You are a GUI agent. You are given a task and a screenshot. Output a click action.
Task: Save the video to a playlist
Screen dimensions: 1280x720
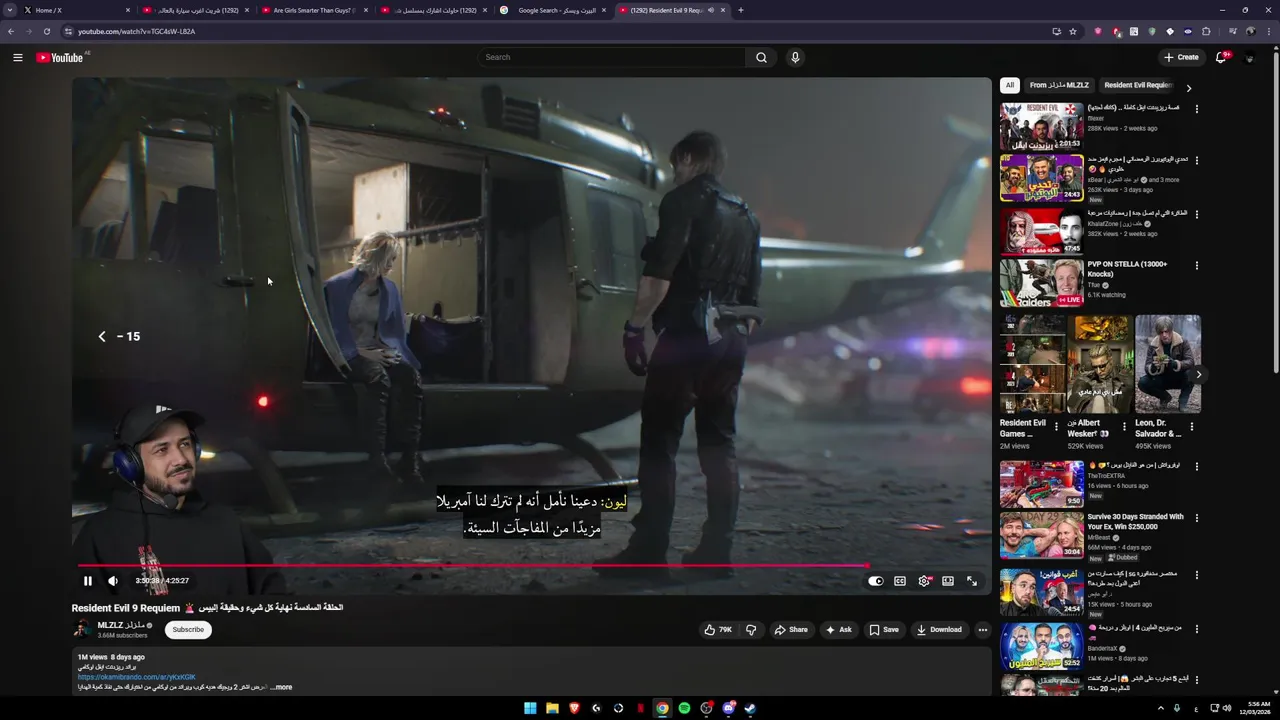pos(884,630)
